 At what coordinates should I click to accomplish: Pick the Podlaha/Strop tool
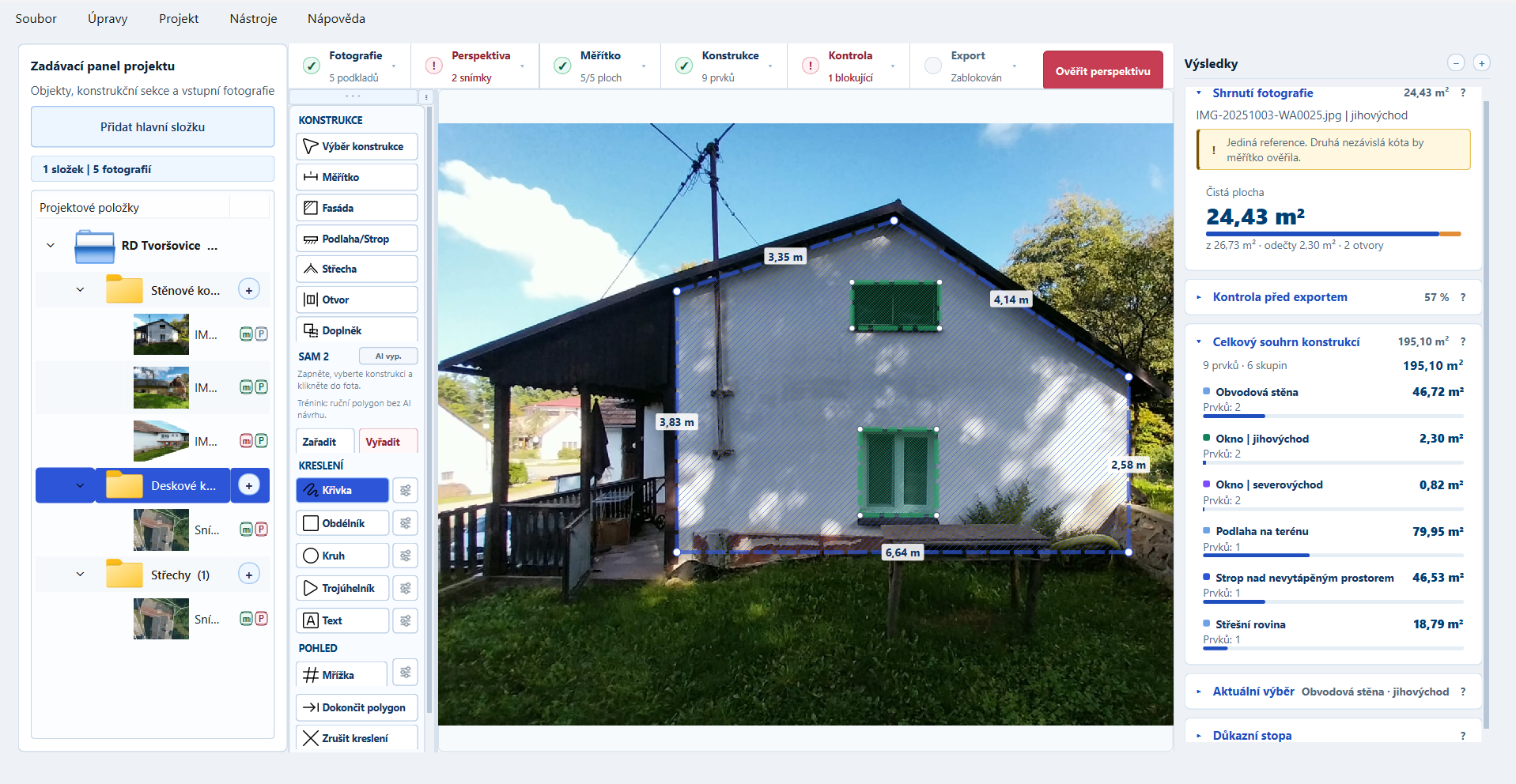pyautogui.click(x=357, y=239)
